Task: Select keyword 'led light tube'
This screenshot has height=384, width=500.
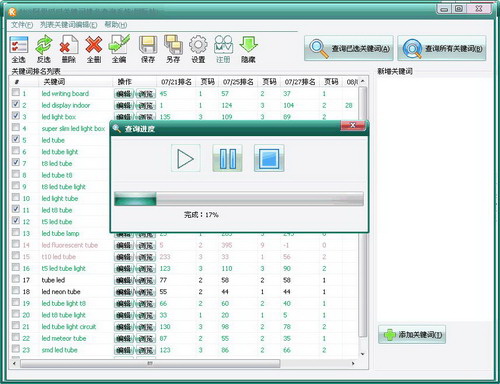Action: tap(60, 199)
